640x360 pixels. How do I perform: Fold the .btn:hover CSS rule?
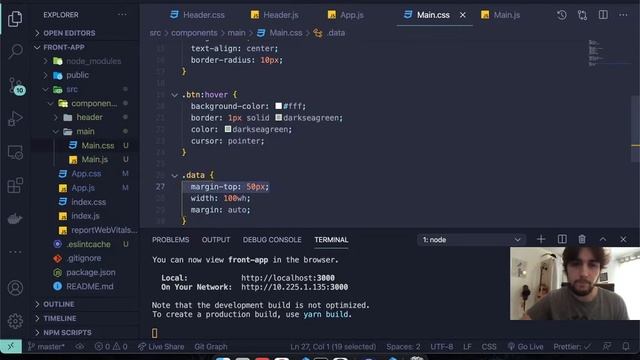(174, 95)
